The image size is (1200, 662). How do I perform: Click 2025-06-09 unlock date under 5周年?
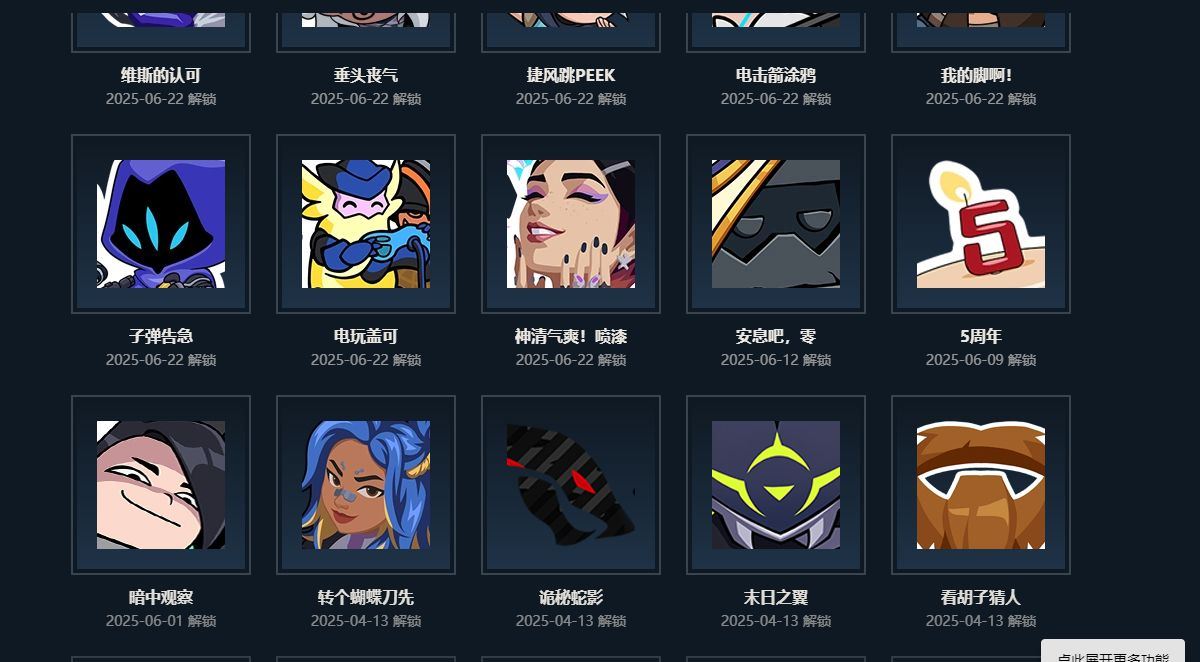tap(981, 360)
